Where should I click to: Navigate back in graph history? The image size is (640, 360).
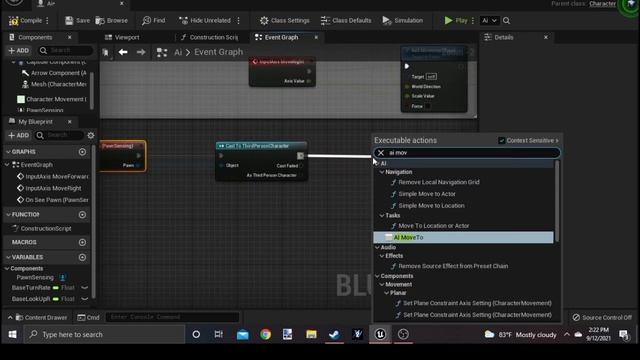[x=123, y=52]
